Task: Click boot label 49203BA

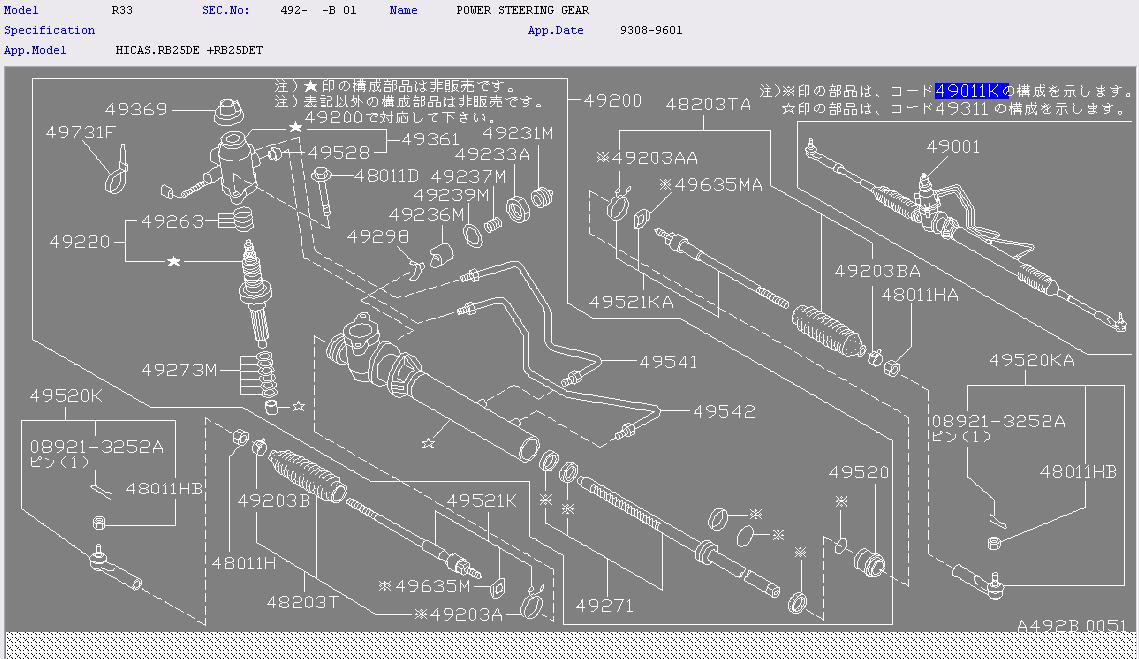Action: [877, 272]
